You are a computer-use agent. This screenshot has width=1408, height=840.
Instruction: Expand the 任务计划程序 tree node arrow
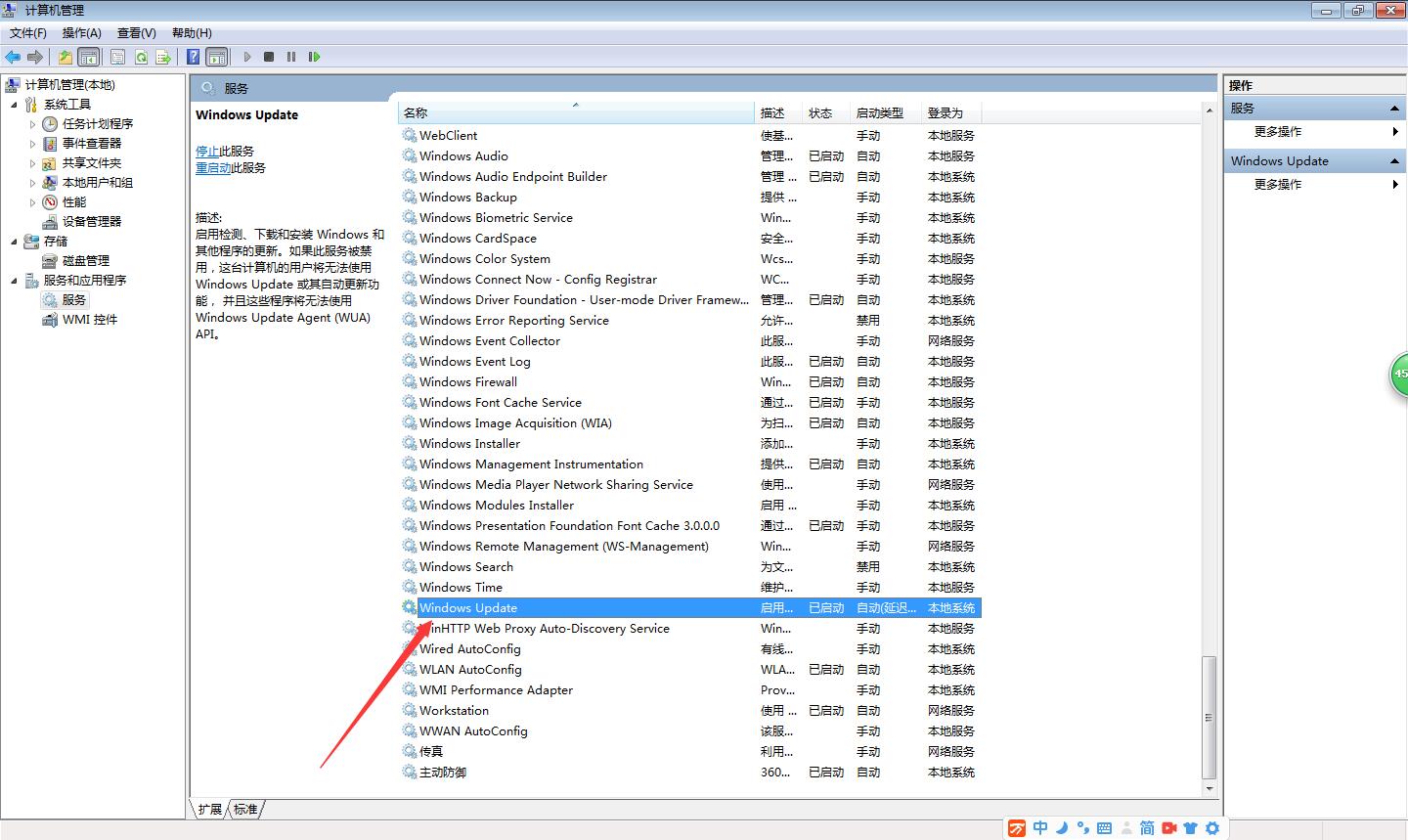coord(32,124)
